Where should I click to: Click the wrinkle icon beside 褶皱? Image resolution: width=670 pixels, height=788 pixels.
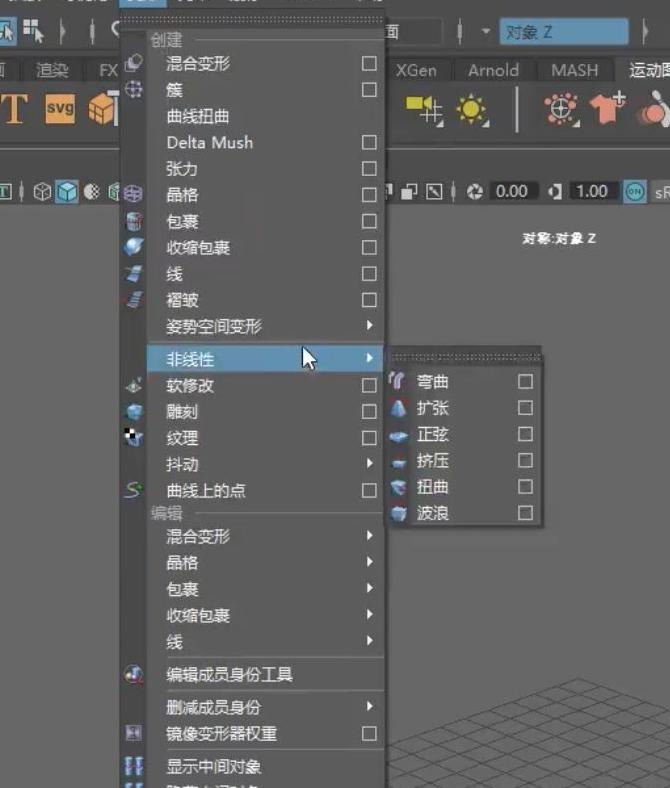[x=134, y=300]
